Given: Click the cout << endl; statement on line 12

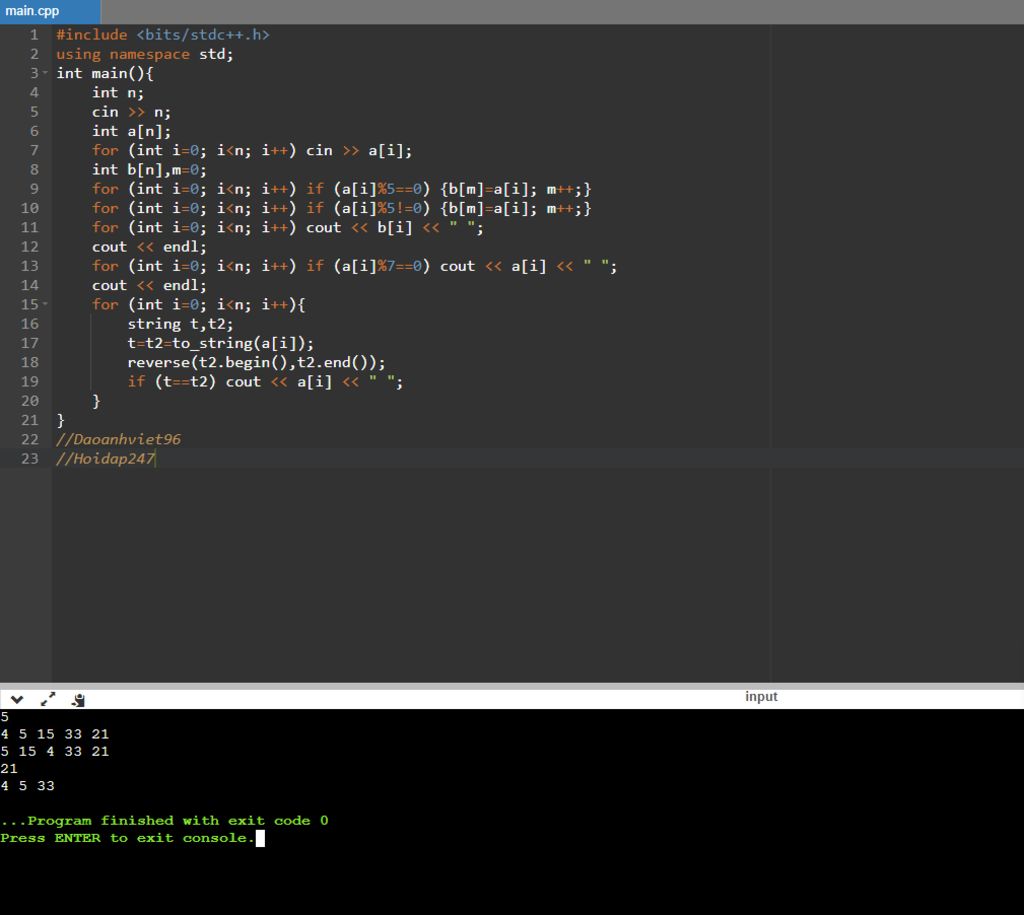Looking at the screenshot, I should (x=149, y=247).
